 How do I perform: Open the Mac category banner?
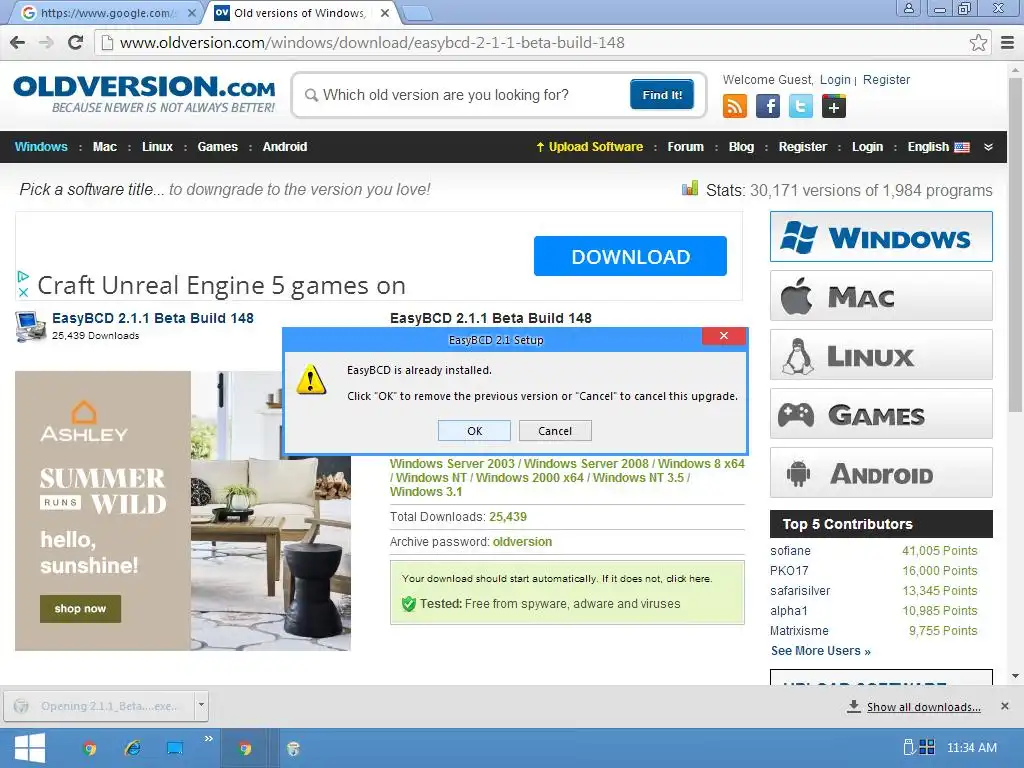[881, 296]
